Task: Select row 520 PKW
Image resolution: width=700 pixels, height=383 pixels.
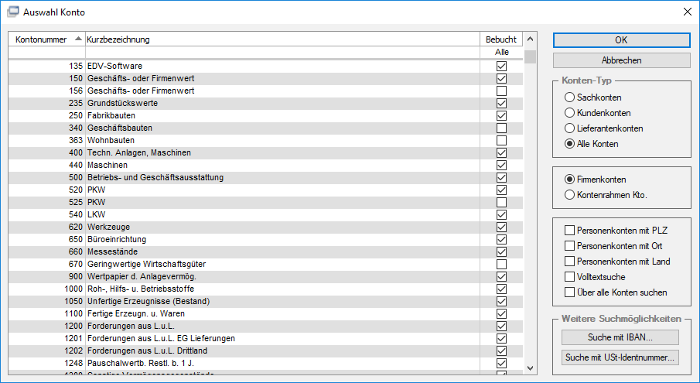Action: [x=266, y=190]
